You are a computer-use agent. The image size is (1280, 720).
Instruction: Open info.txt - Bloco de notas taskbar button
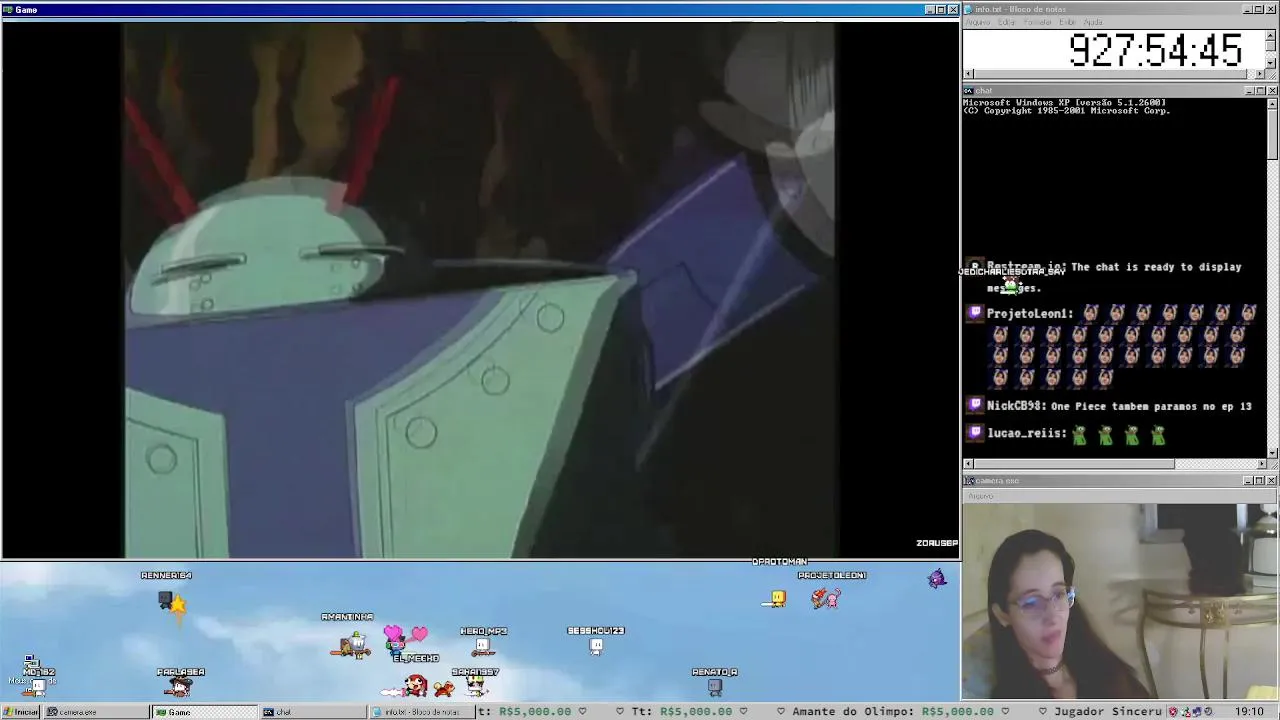(420, 712)
